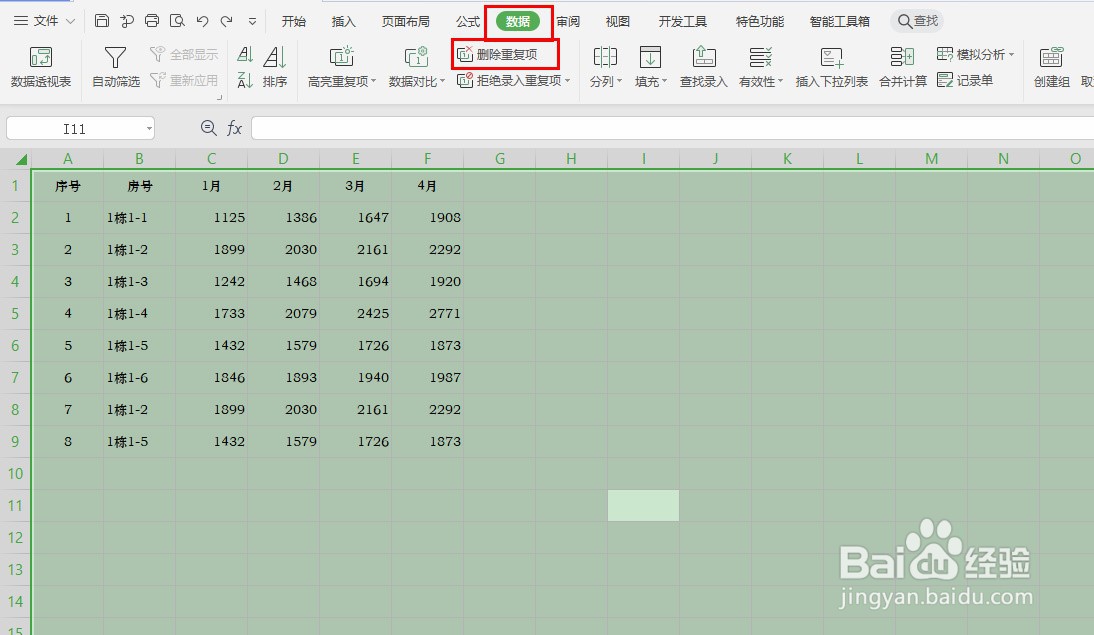1094x635 pixels.
Task: Switch to the 开始 ribbon tab
Action: [293, 20]
